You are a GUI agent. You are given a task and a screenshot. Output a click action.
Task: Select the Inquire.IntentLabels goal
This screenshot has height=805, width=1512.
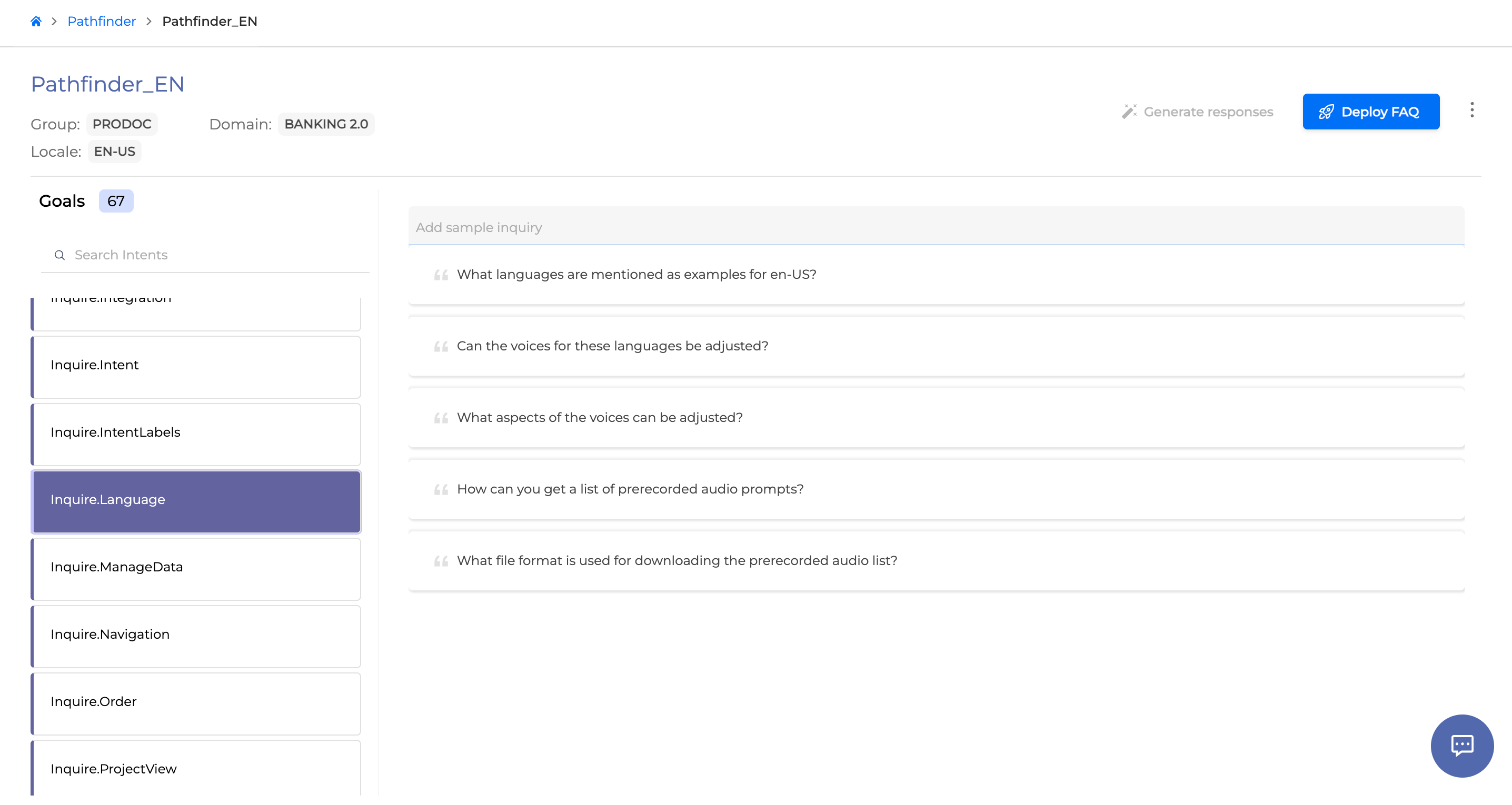(x=196, y=432)
